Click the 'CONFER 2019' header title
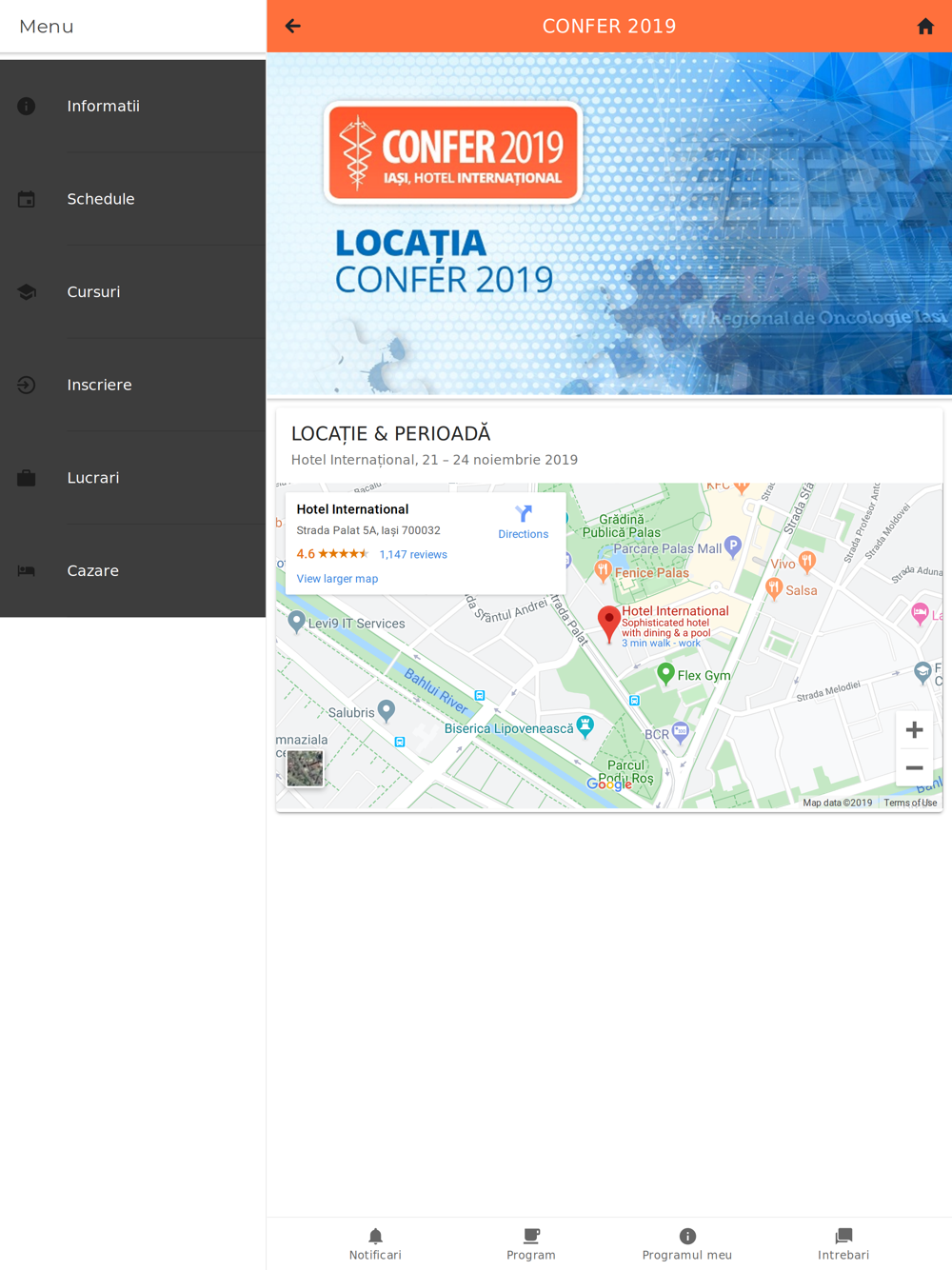 pos(609,27)
